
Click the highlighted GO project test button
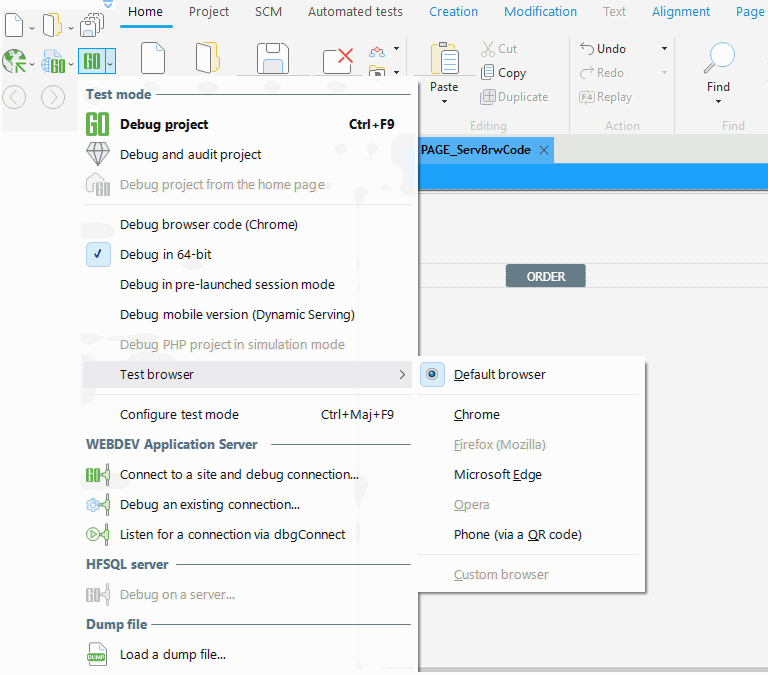tap(92, 61)
